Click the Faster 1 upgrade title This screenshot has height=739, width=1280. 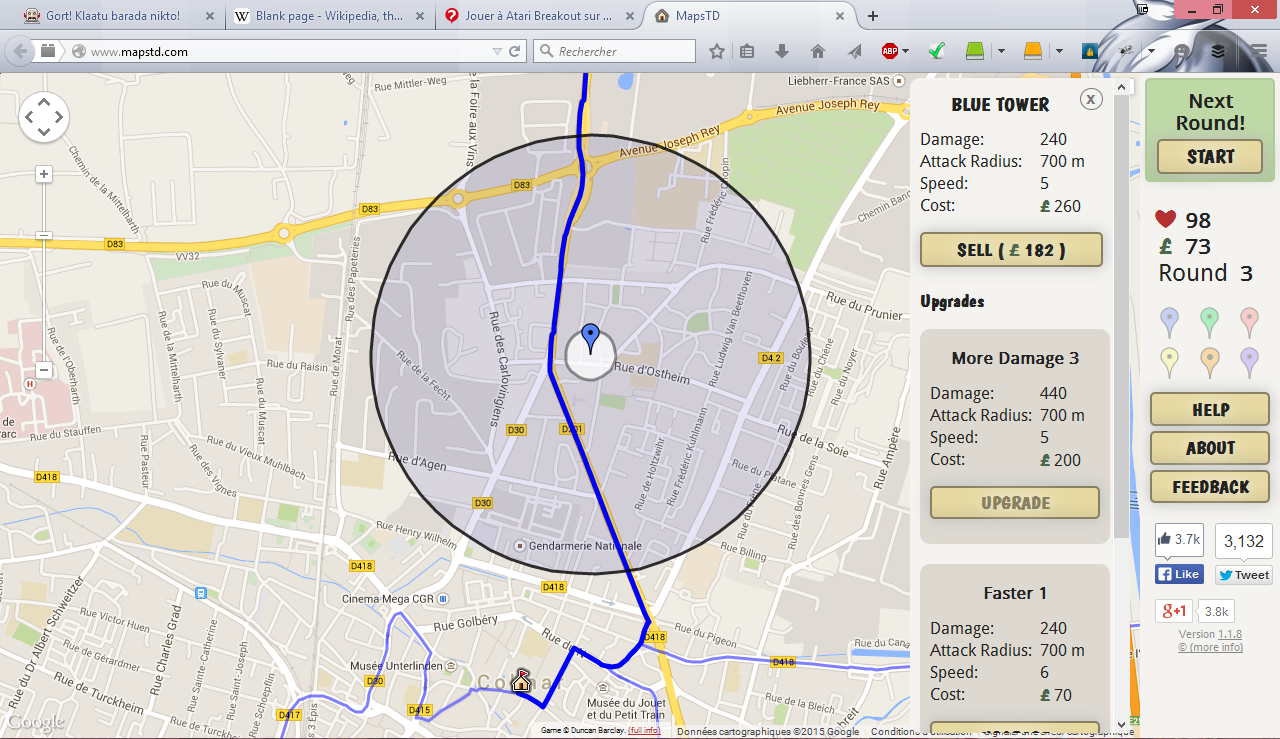coord(1015,593)
